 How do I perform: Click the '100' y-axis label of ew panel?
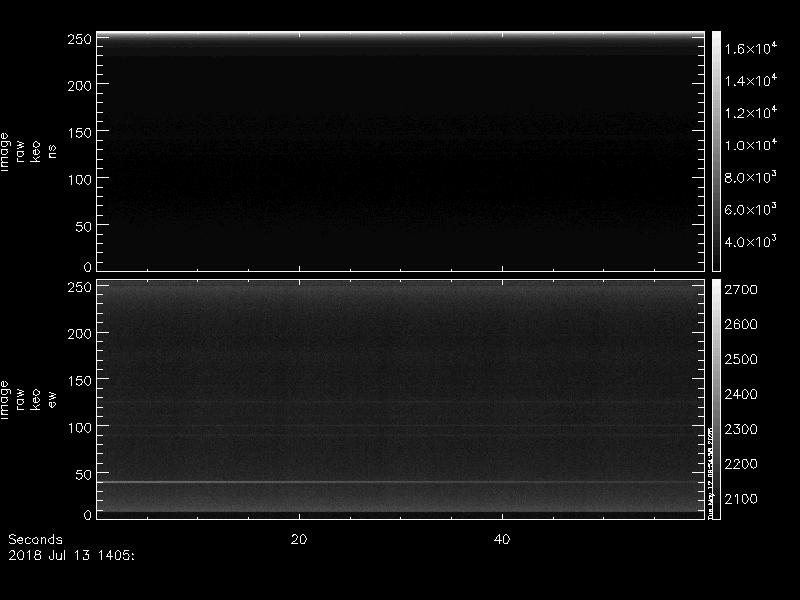(x=80, y=428)
